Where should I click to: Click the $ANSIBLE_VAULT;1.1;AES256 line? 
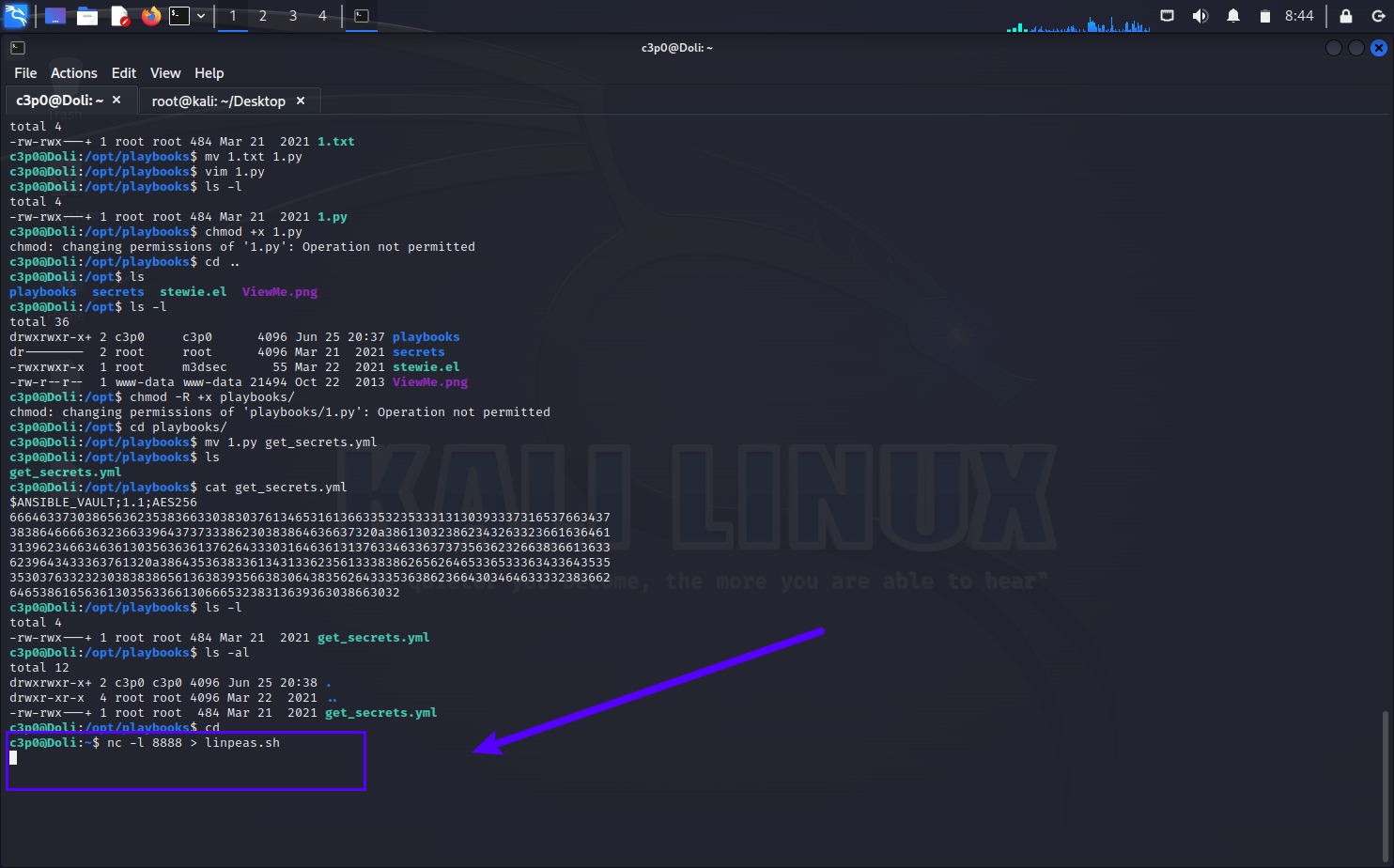pos(103,503)
